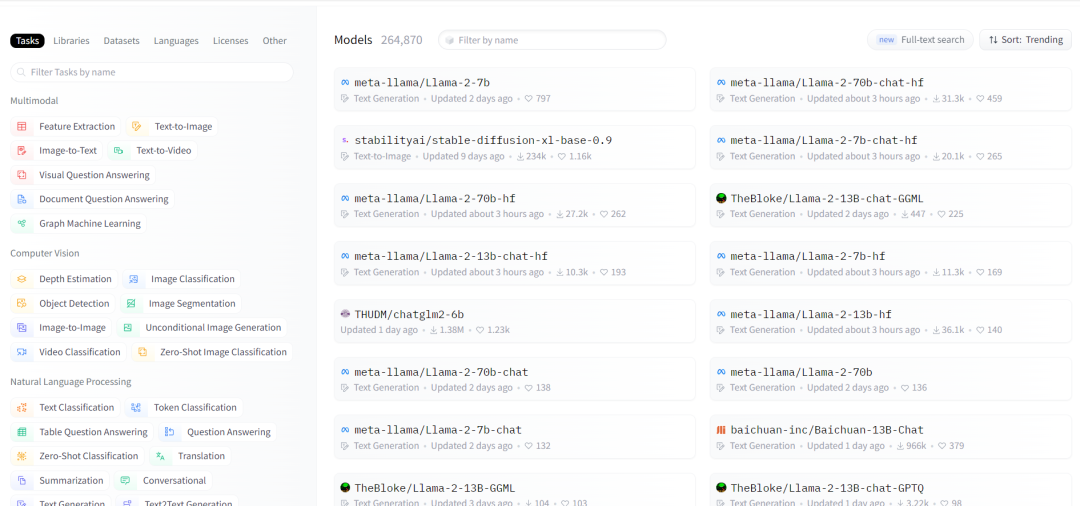
Task: Click the Table Question Answering icon
Action: [x=22, y=432]
